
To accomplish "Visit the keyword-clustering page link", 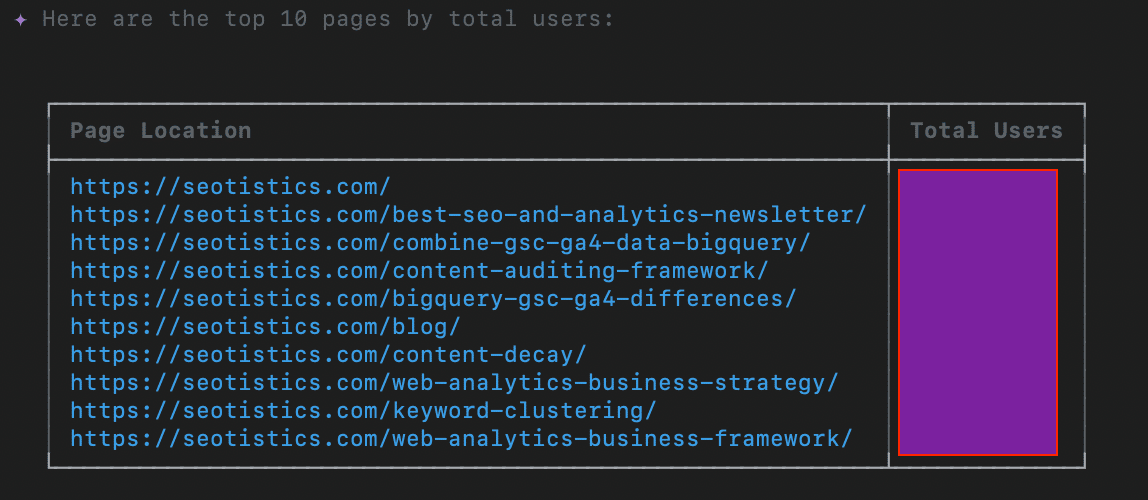I will tap(363, 410).
